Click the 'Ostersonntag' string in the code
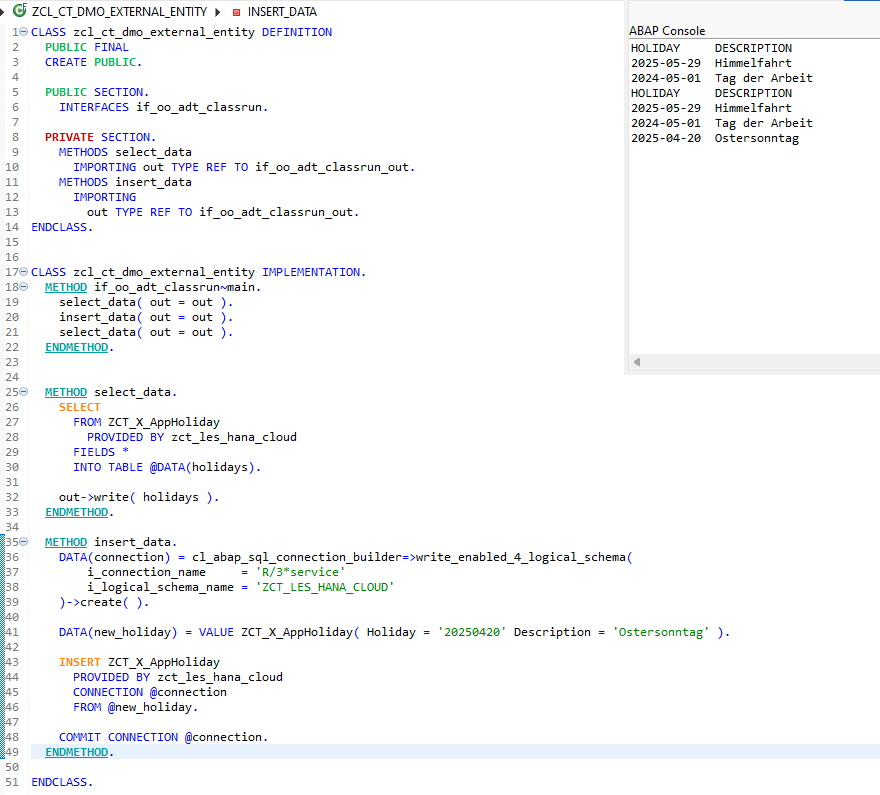 [x=661, y=632]
